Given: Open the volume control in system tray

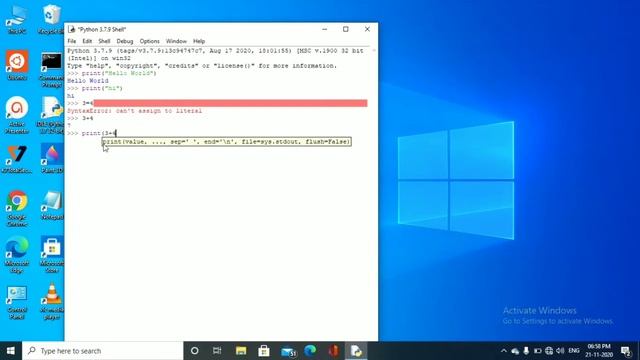Looking at the screenshot, I should pyautogui.click(x=560, y=351).
